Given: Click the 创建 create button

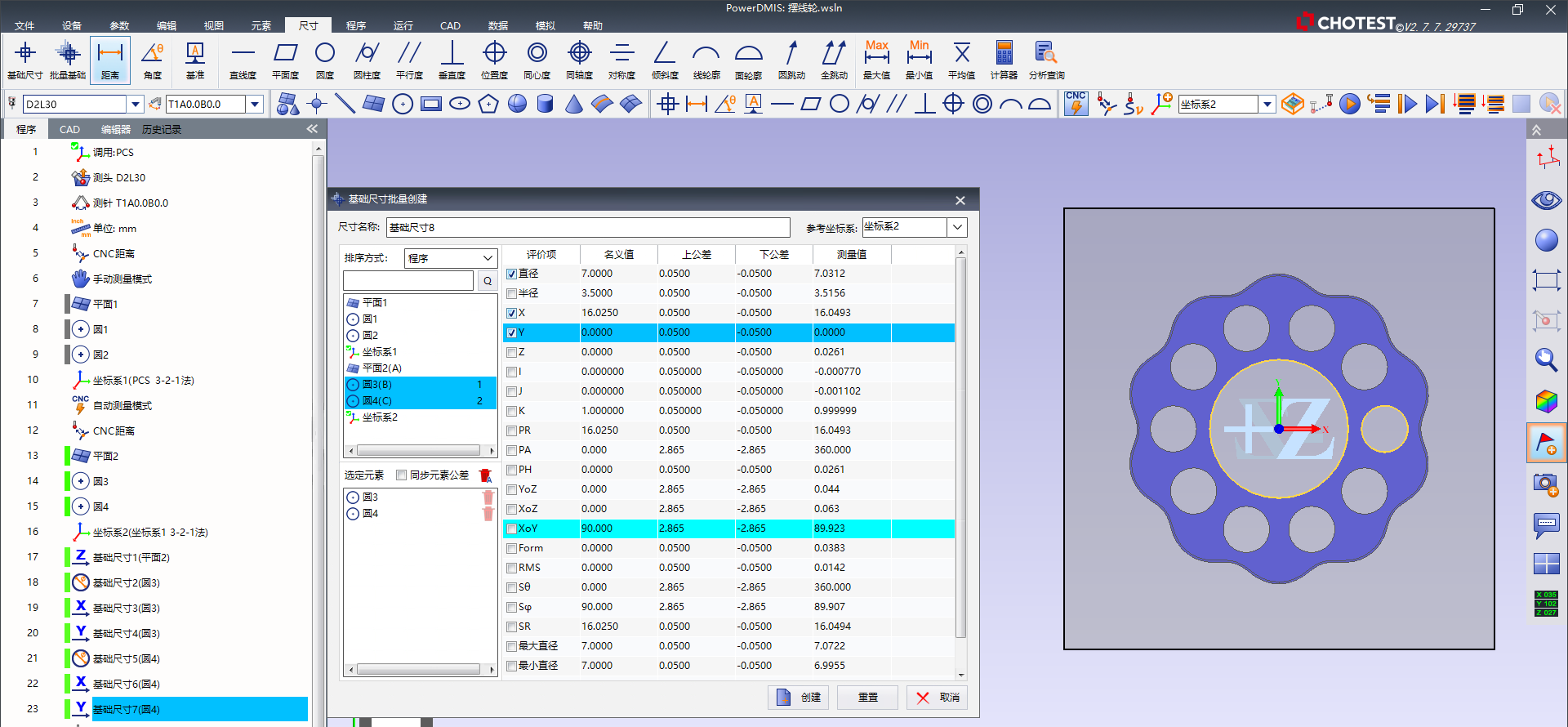Looking at the screenshot, I should pos(799,698).
